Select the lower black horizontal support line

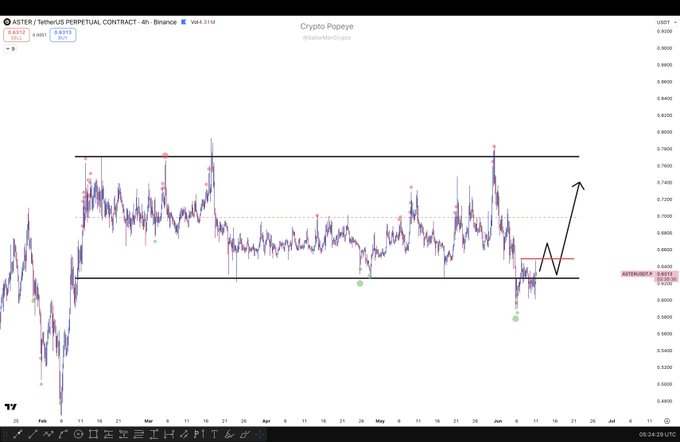pyautogui.click(x=327, y=278)
